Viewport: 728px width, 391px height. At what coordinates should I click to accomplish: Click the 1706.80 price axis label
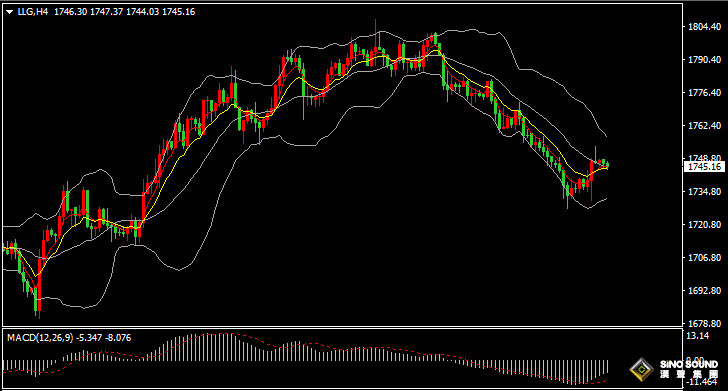704,257
